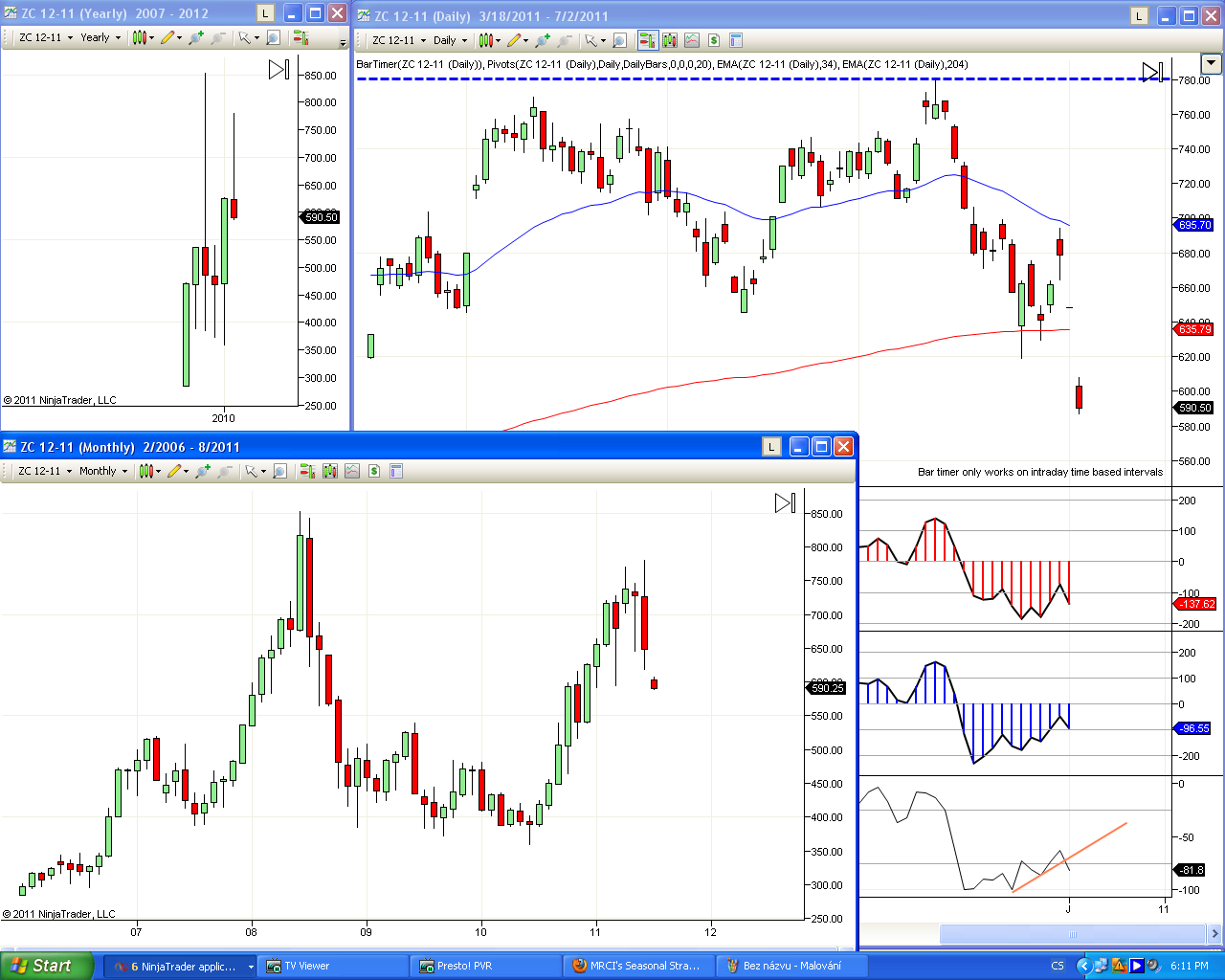The width and height of the screenshot is (1225, 980).
Task: Toggle the L link button on Daily window
Action: [x=1139, y=15]
